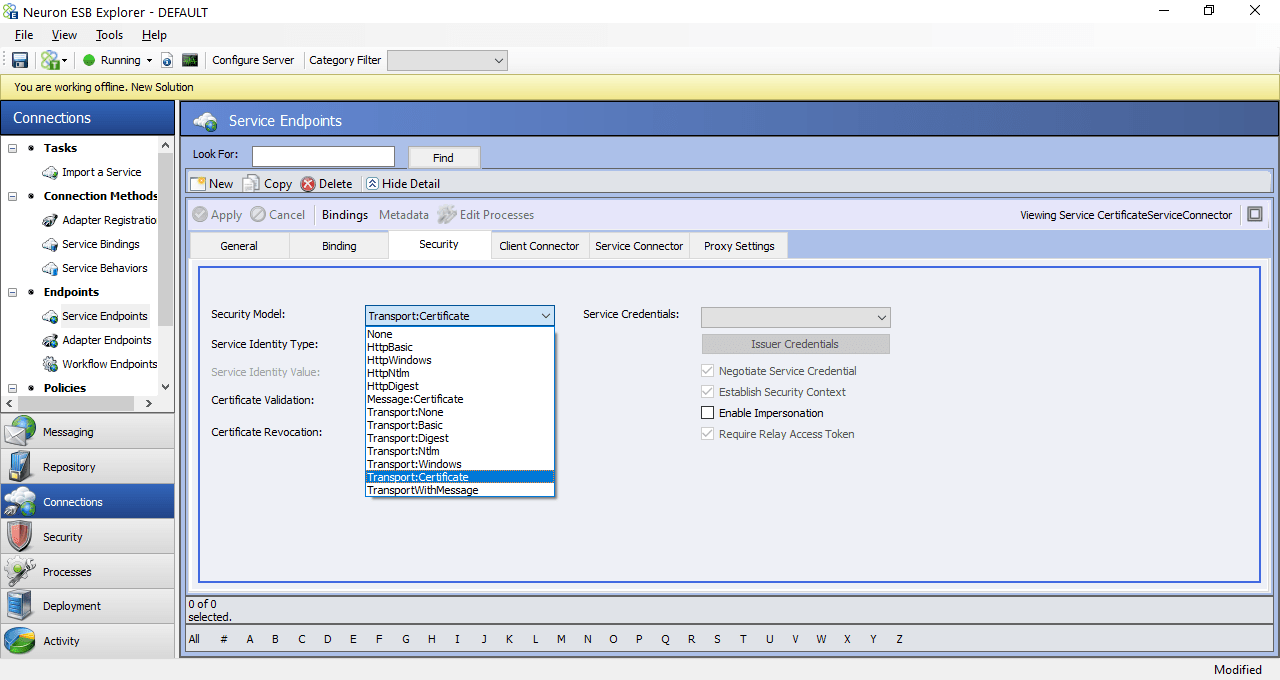Collapse the Connection Methods tree group
The height and width of the screenshot is (680, 1280).
(x=13, y=196)
